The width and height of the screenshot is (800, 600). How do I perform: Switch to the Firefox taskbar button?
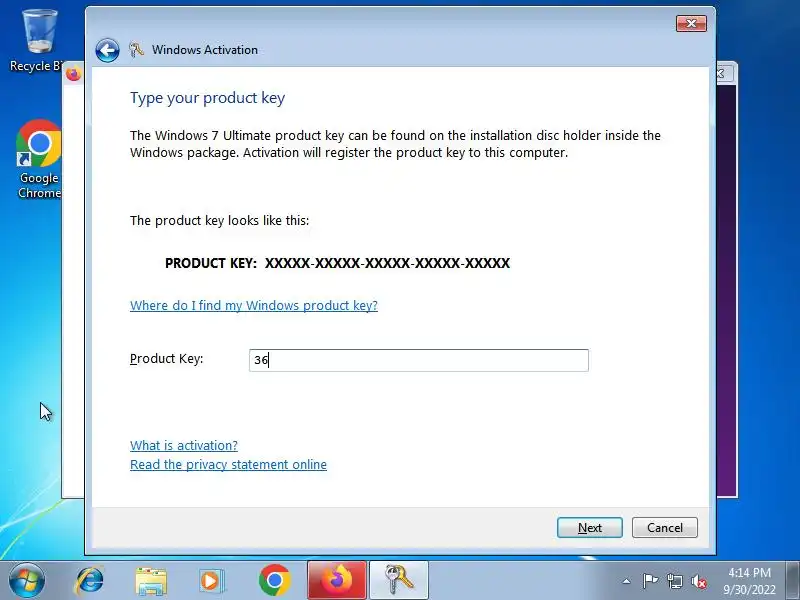tap(337, 581)
